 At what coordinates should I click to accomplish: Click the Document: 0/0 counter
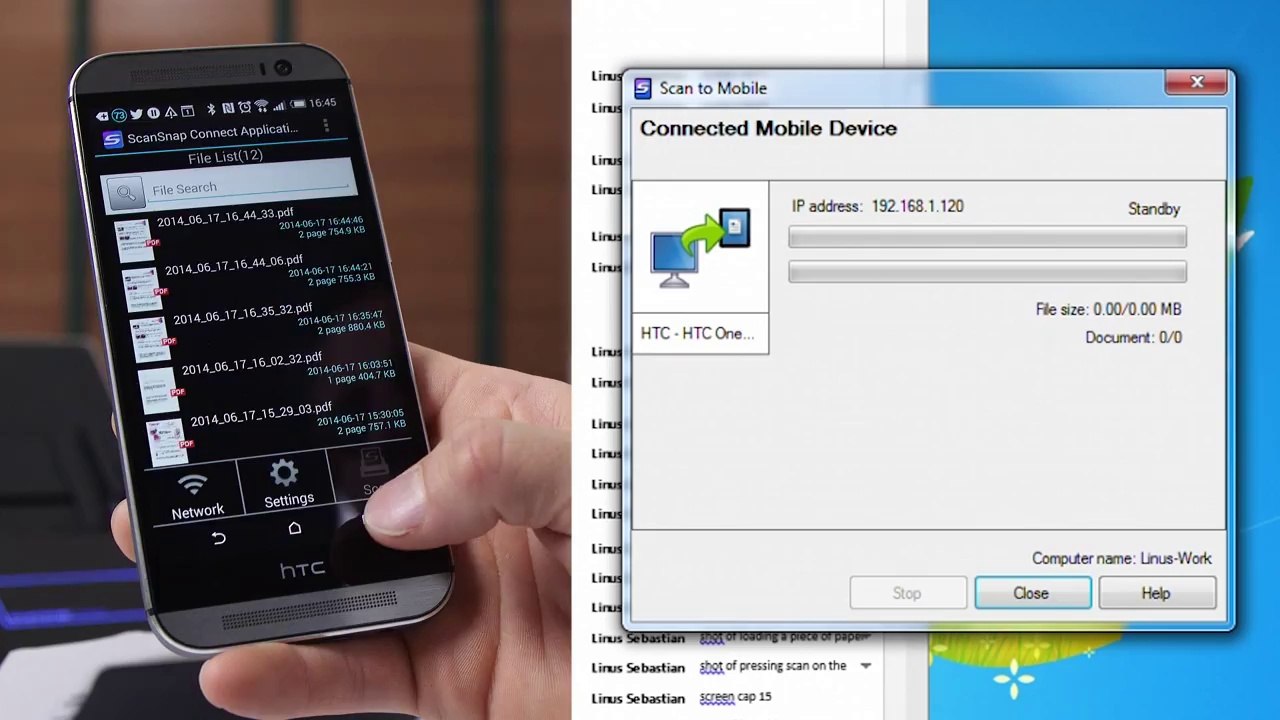point(1133,338)
